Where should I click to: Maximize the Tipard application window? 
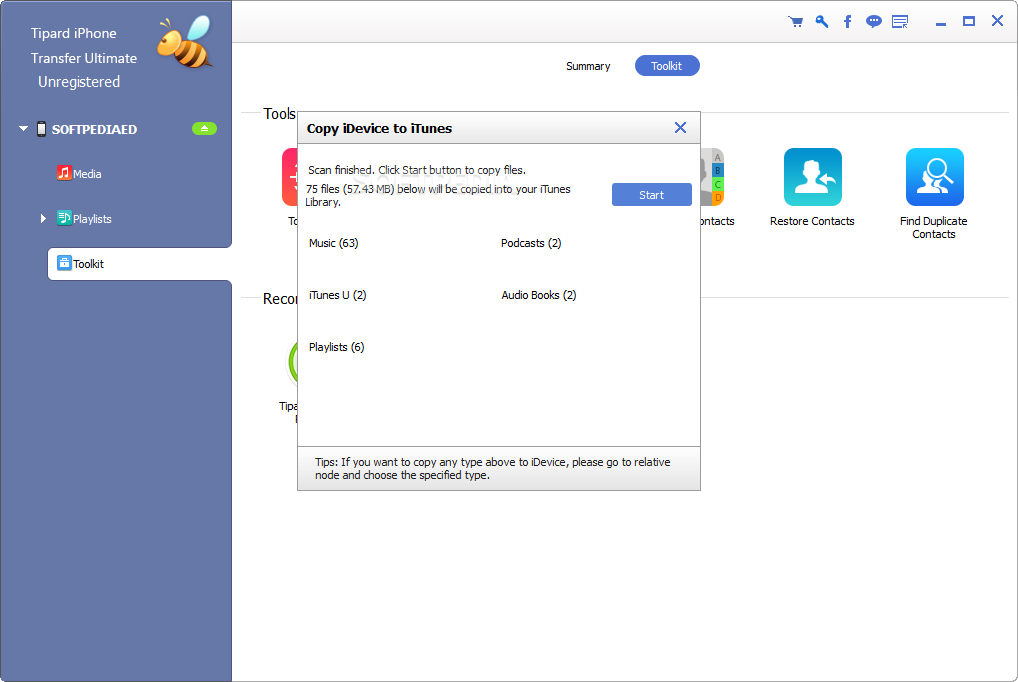(969, 21)
